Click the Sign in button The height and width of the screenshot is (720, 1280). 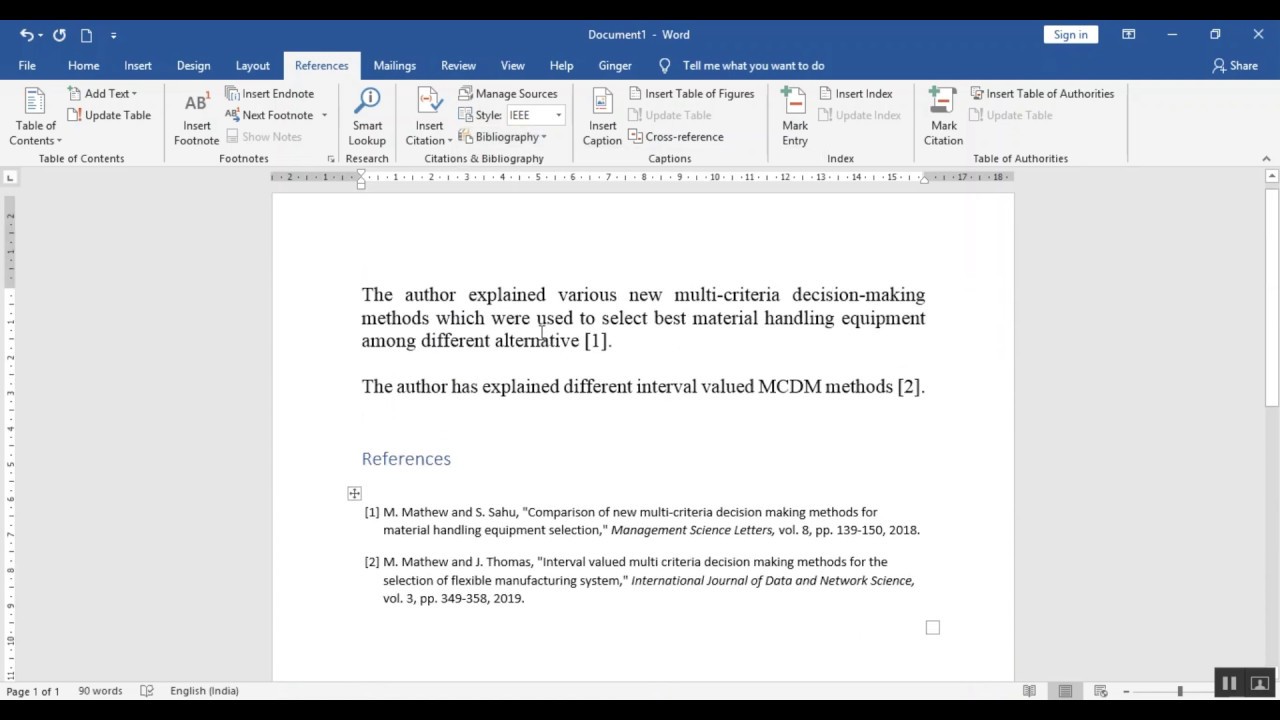coord(1070,35)
